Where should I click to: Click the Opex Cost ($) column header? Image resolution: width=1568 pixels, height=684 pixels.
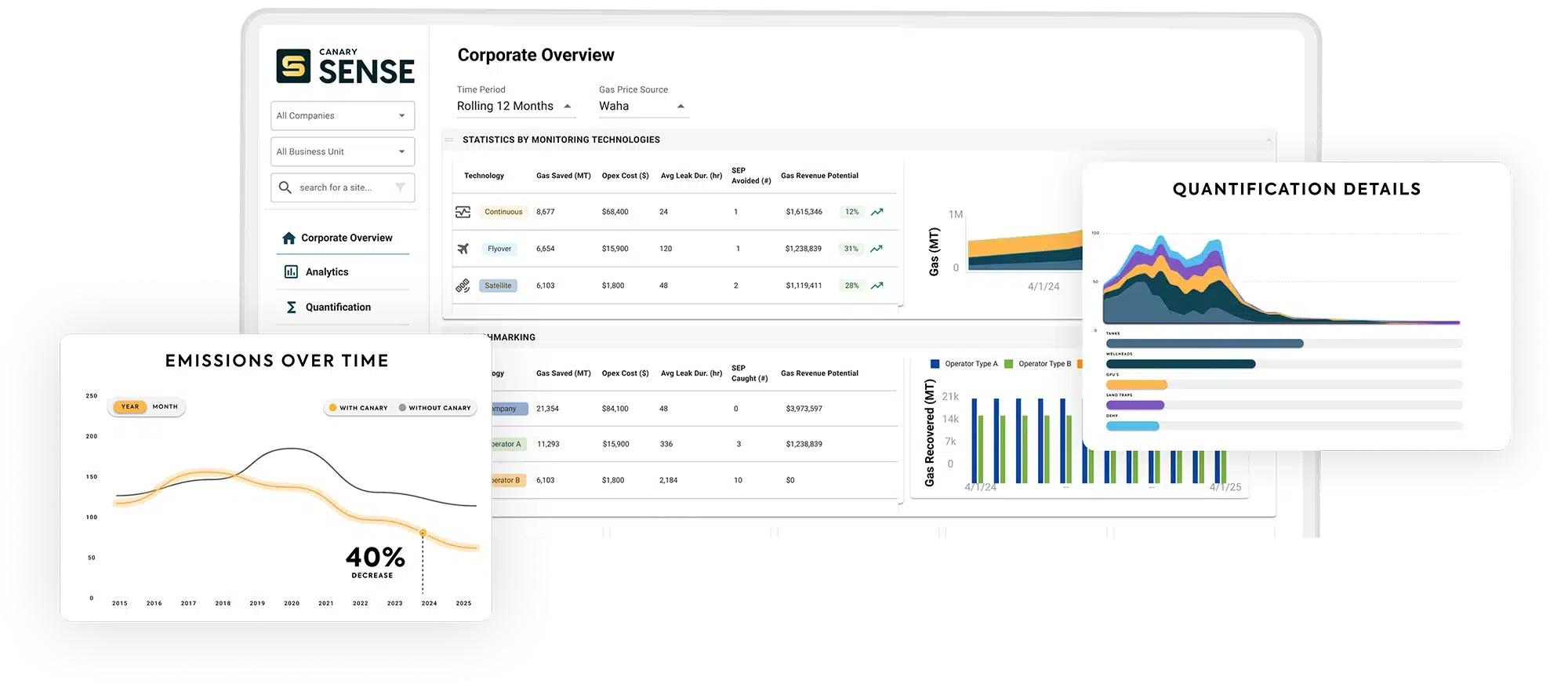click(625, 176)
